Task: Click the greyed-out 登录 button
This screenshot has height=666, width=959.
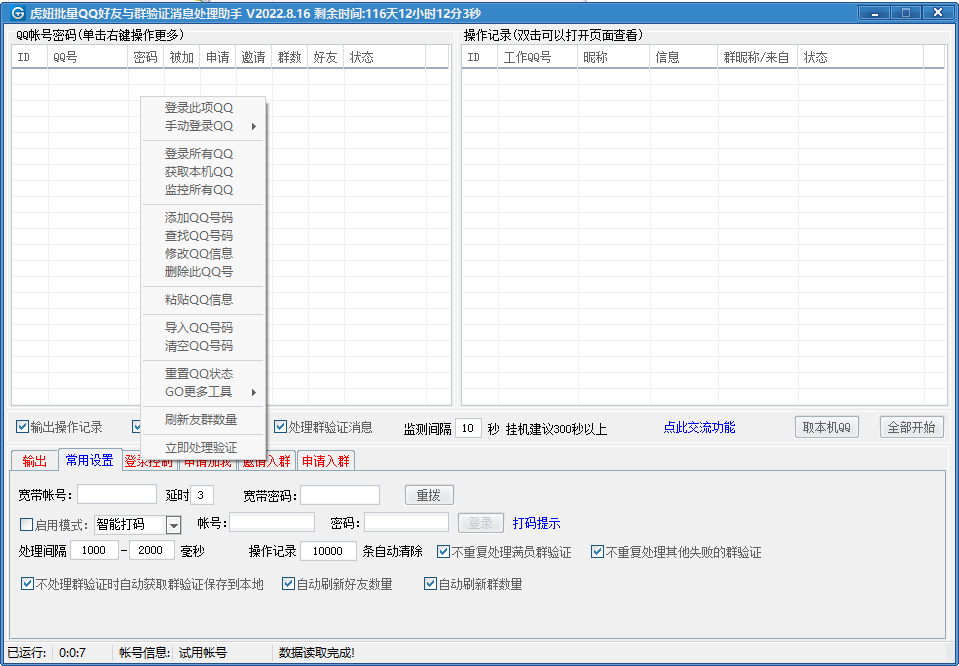Action: tap(481, 523)
